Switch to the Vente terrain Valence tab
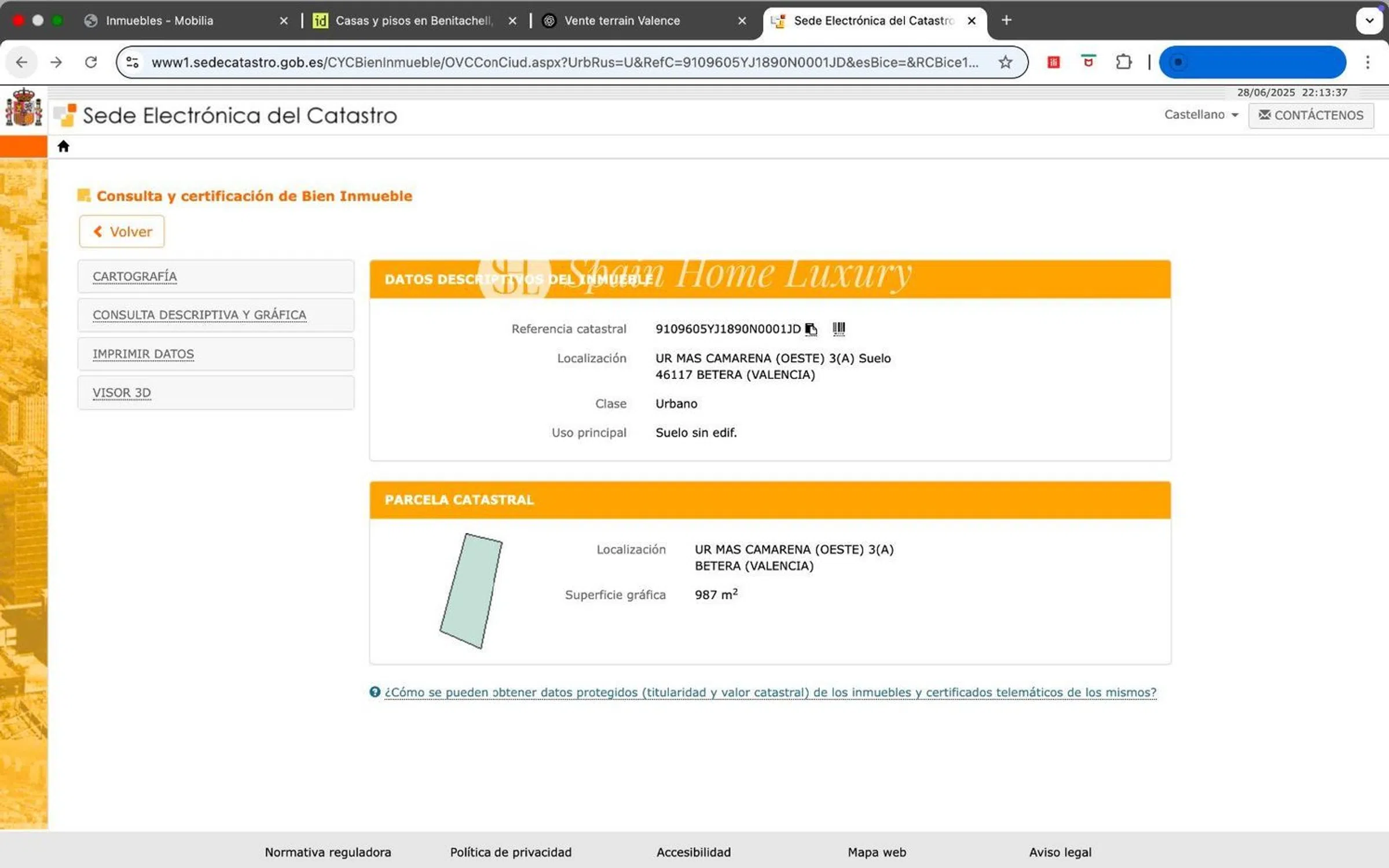 [622, 21]
